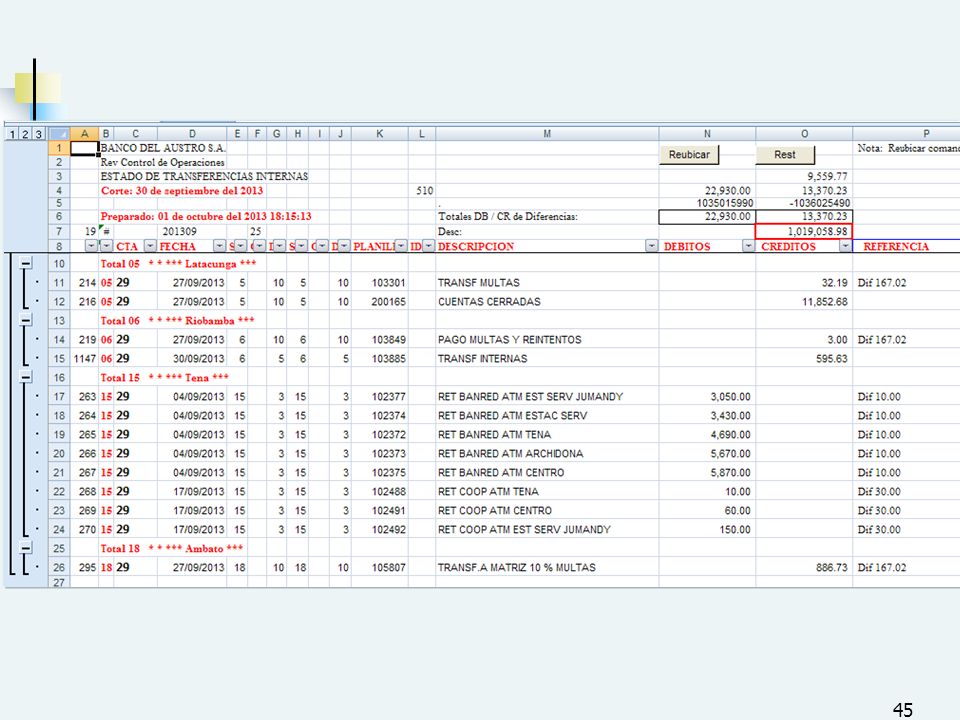960x720 pixels.
Task: Click the Corte: 30 de septiembre del 2013 cell
Action: point(182,190)
